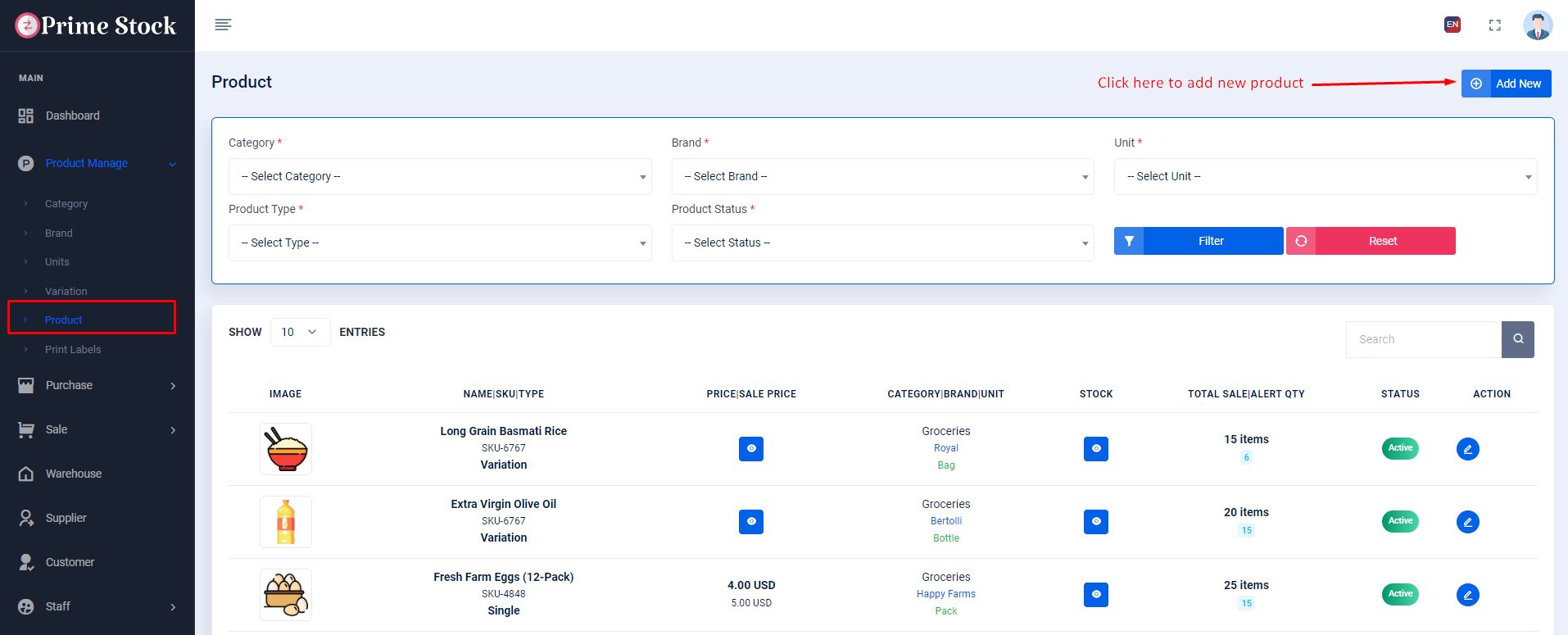The height and width of the screenshot is (635, 1568).
Task: Click the product Search input field
Action: coord(1423,339)
